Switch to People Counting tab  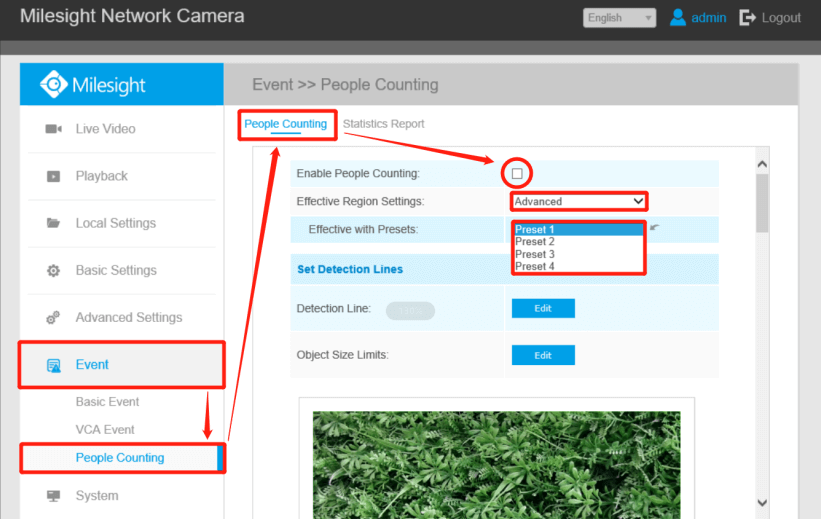pos(285,124)
